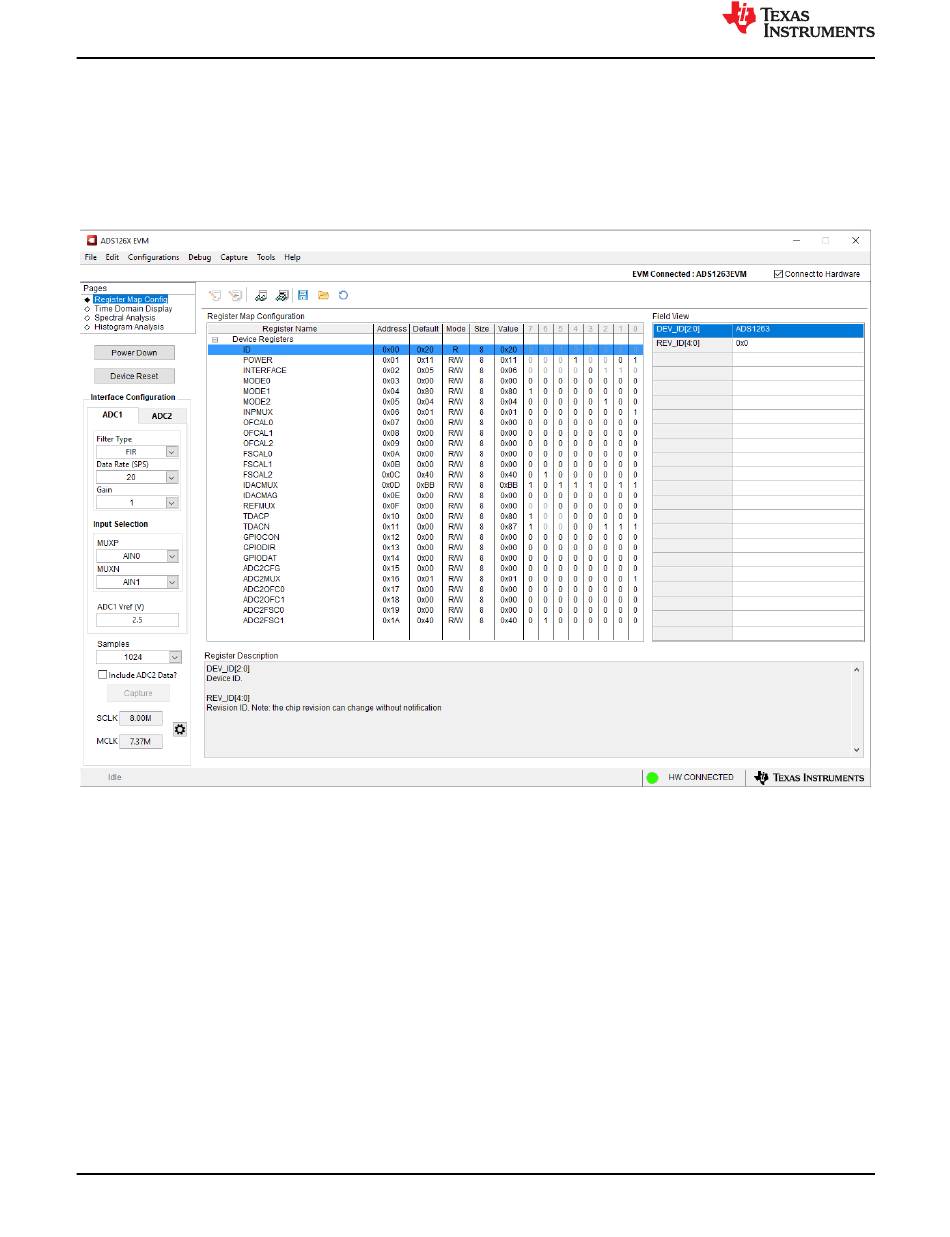This screenshot has height=1237, width=950.
Task: Open the Samples count dropdown
Action: click(175, 657)
